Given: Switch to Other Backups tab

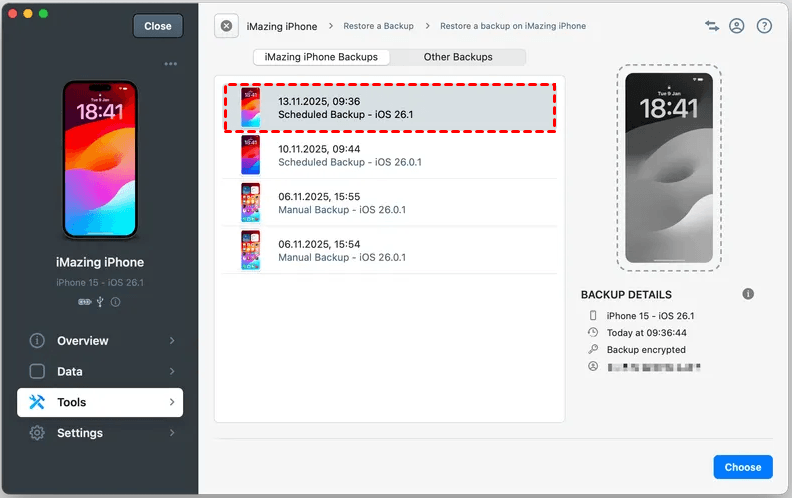Looking at the screenshot, I should (458, 57).
